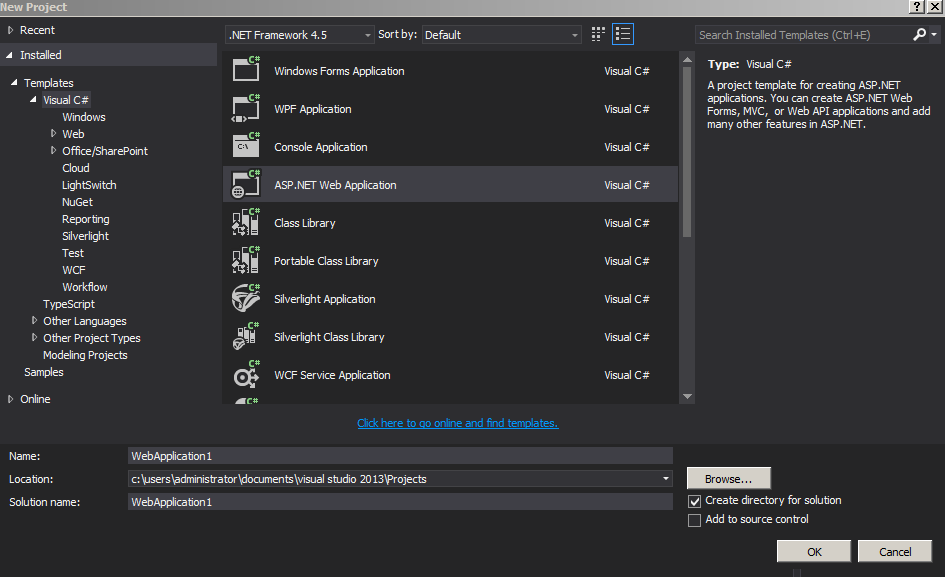Click the link to find templates online
Viewport: 945px width, 577px height.
pos(458,423)
